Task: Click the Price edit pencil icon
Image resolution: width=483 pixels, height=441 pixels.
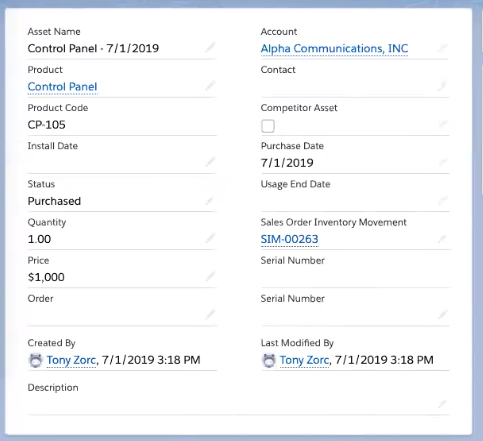Action: click(x=210, y=276)
